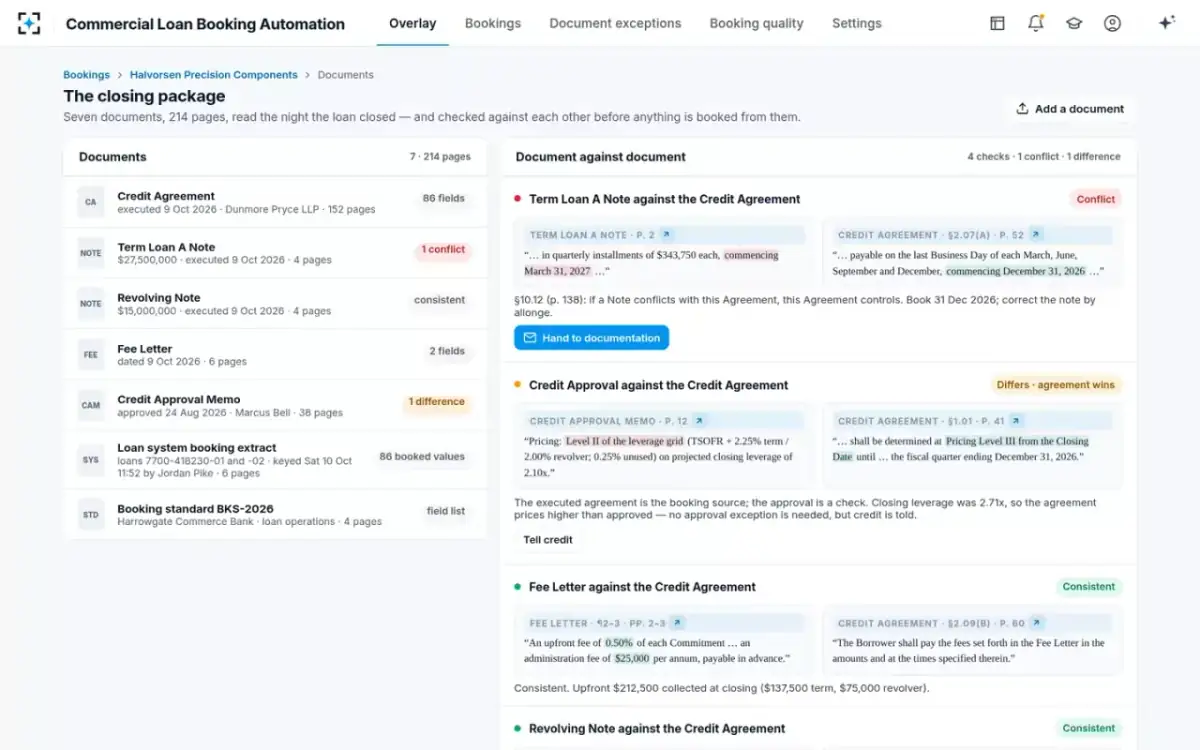Select the Credit Agreement document row

[x=275, y=202]
